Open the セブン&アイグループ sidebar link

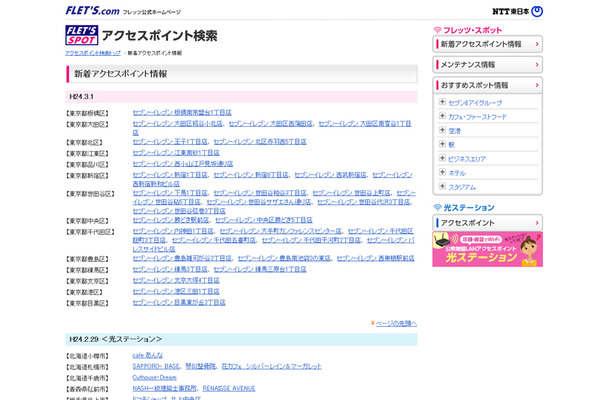coord(475,103)
